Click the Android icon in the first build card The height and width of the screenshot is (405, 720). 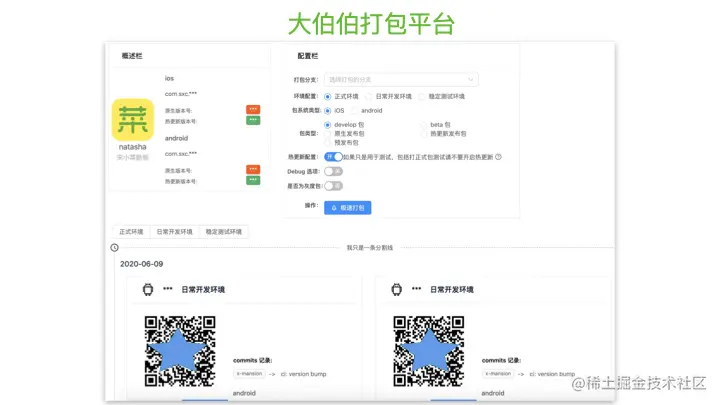tap(148, 289)
